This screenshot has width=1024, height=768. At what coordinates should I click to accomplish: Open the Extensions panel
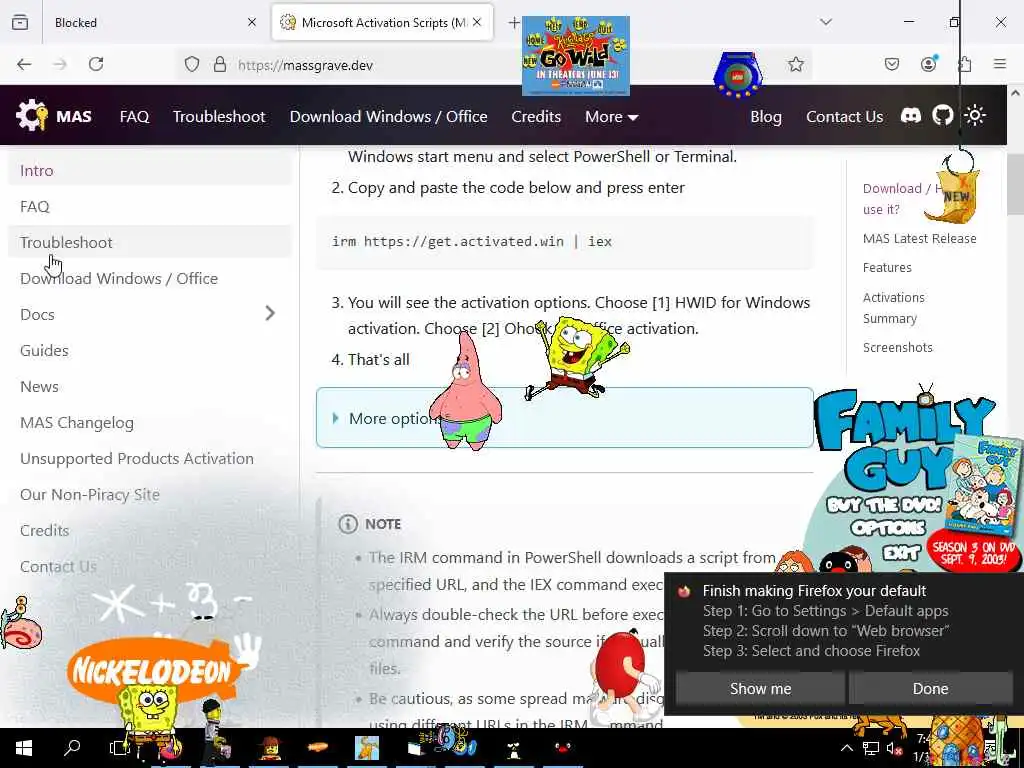[965, 64]
